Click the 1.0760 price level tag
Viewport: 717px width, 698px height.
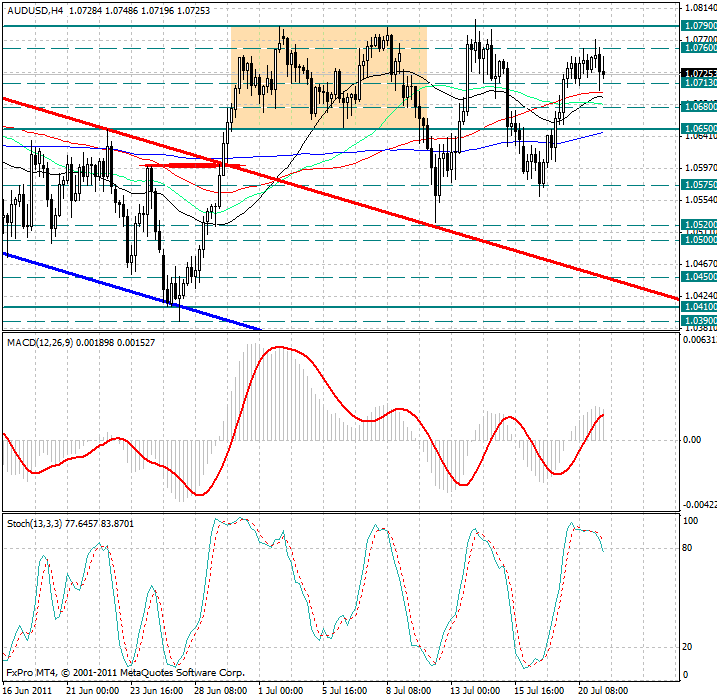pyautogui.click(x=699, y=48)
